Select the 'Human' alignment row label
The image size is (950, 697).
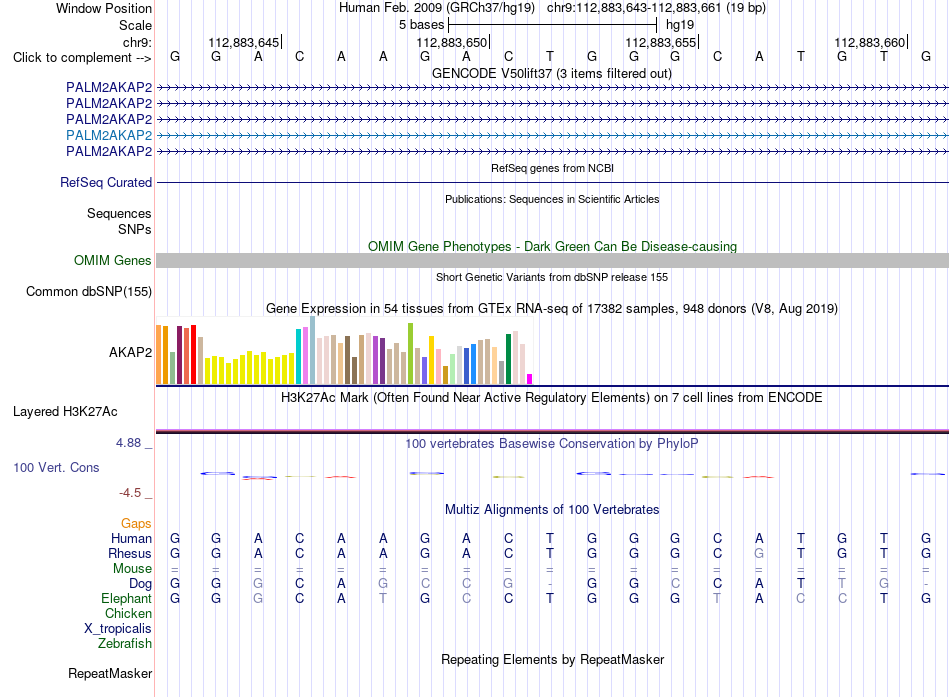pyautogui.click(x=131, y=538)
